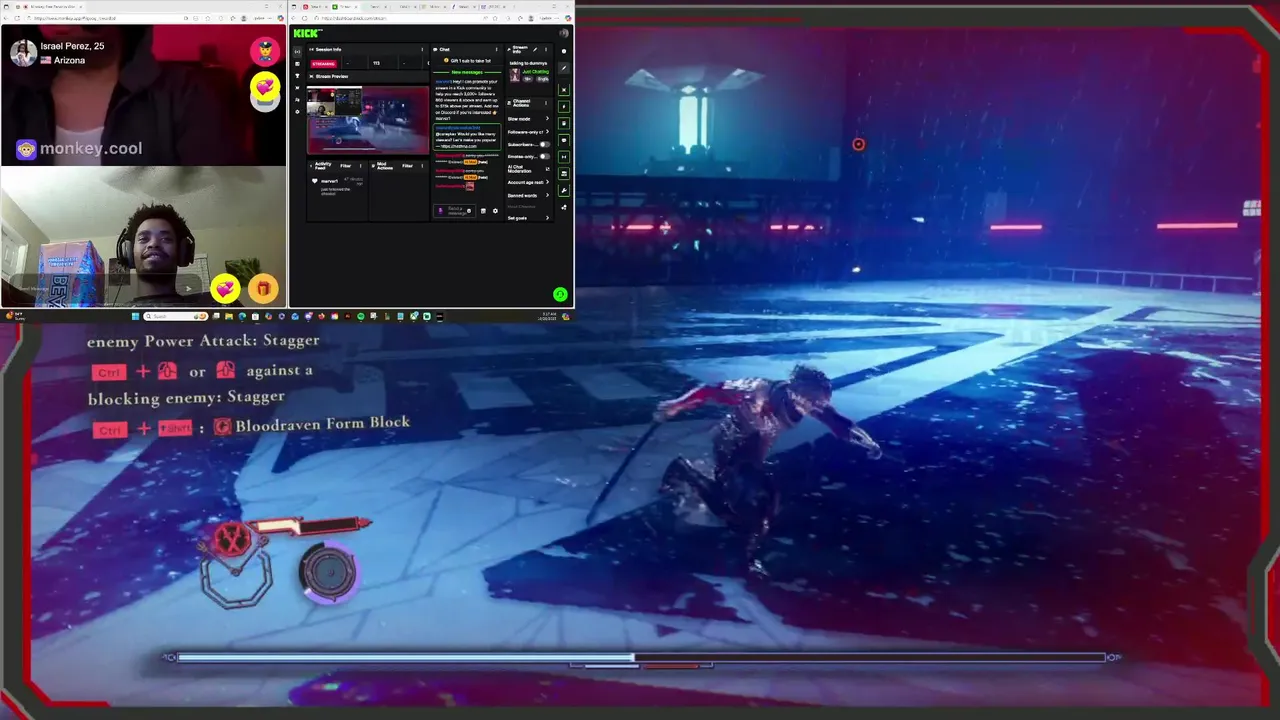Select the Stream icon in Kick's left sidebar
The height and width of the screenshot is (720, 1280).
(297, 52)
